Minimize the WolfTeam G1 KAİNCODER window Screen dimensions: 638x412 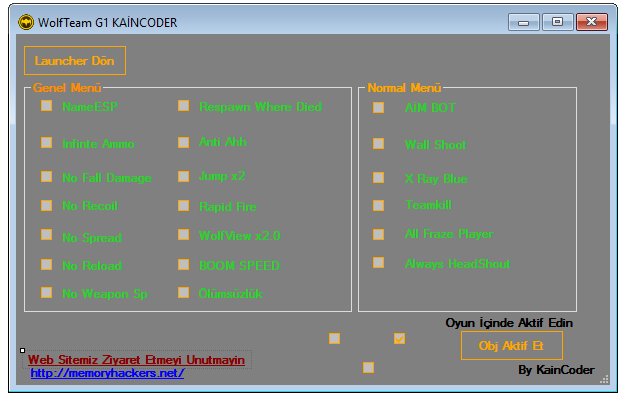[x=524, y=22]
